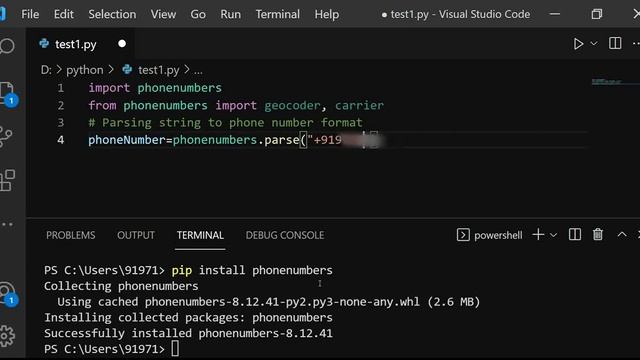Open editor More Actions ellipsis
The image size is (640, 360).
pos(636,43)
